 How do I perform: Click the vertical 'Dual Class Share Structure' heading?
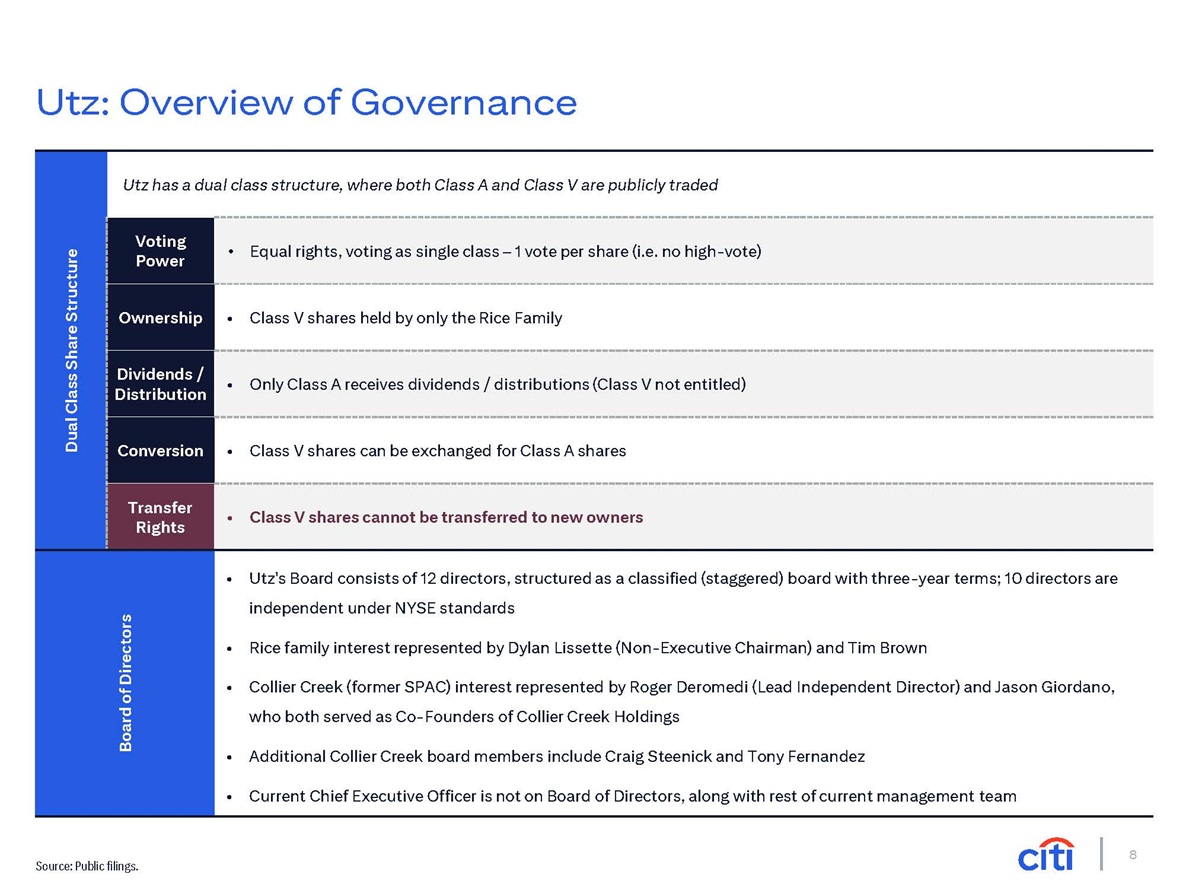pos(72,350)
